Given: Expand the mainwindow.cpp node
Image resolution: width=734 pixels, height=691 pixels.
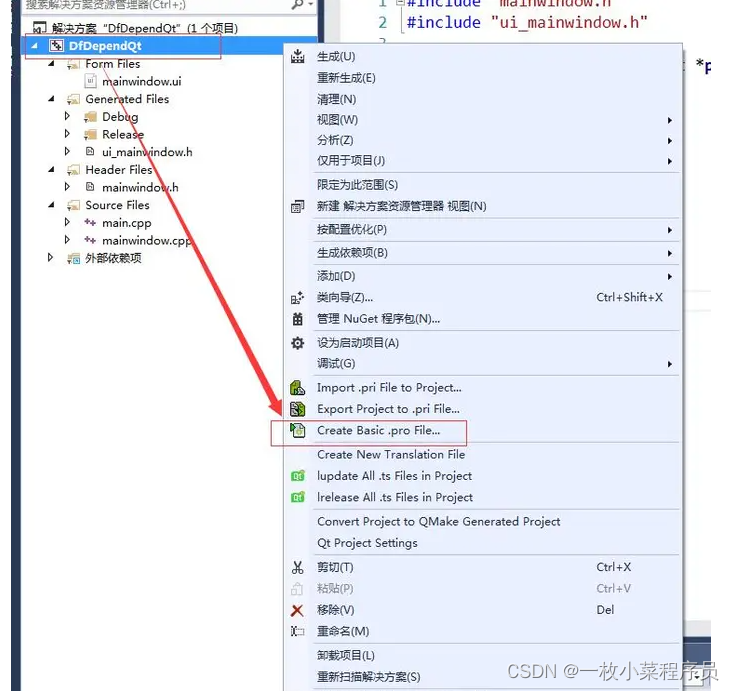Looking at the screenshot, I should click(67, 240).
